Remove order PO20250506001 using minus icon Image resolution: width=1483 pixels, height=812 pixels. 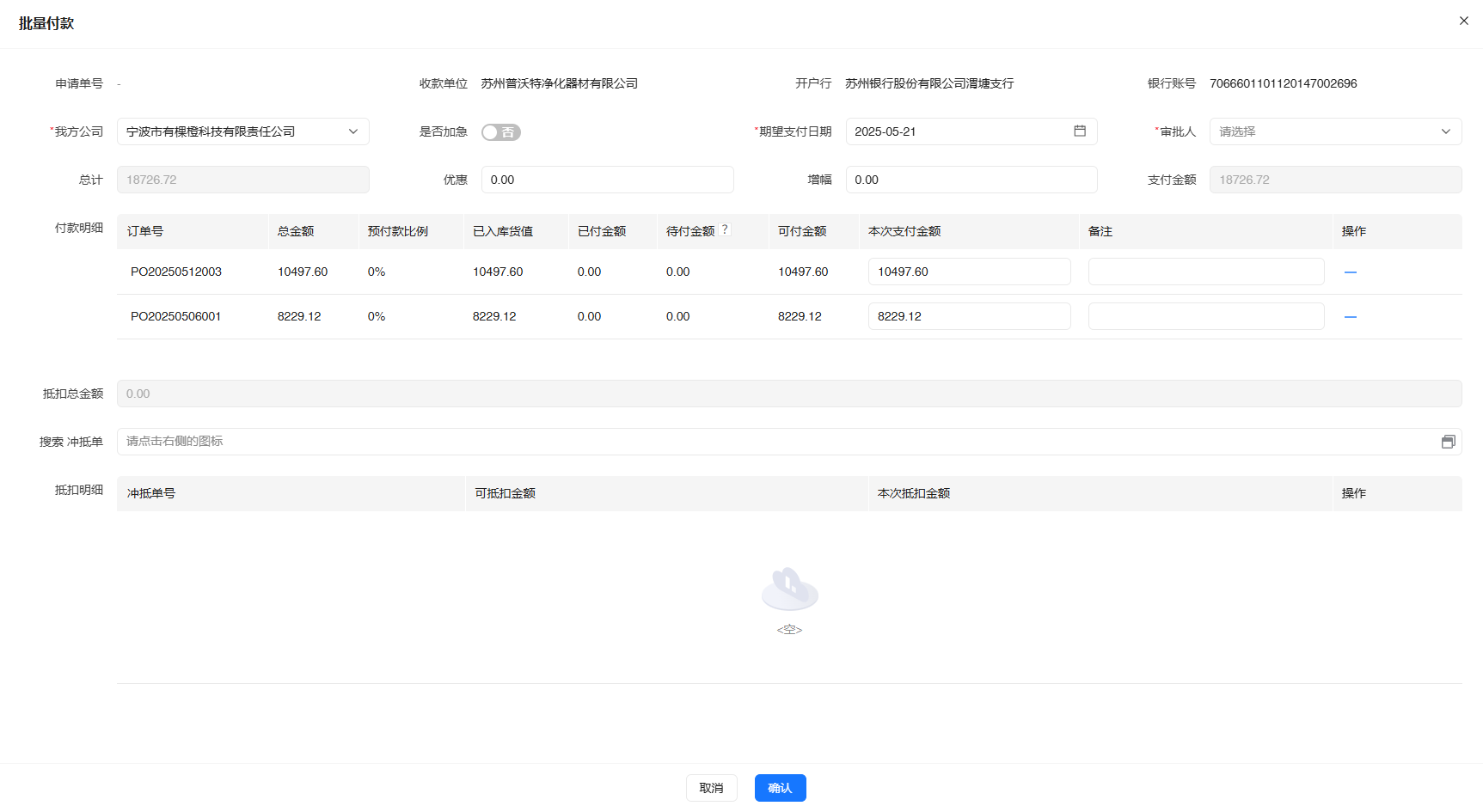tap(1351, 316)
